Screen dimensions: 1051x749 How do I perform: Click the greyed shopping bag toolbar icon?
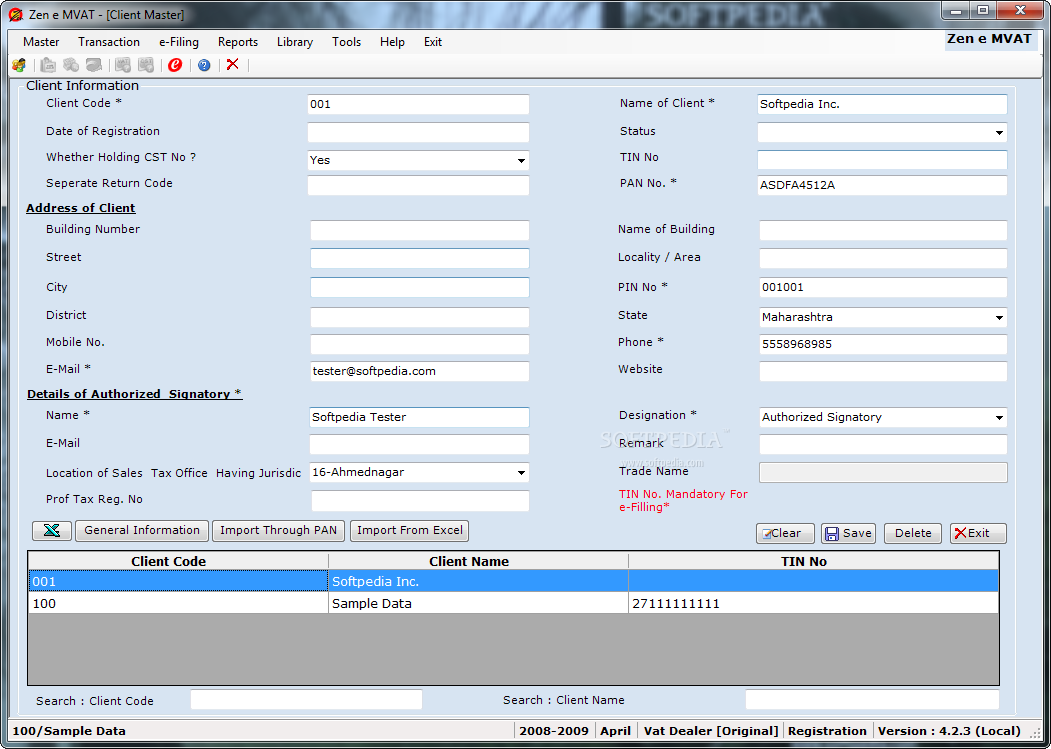tap(48, 65)
